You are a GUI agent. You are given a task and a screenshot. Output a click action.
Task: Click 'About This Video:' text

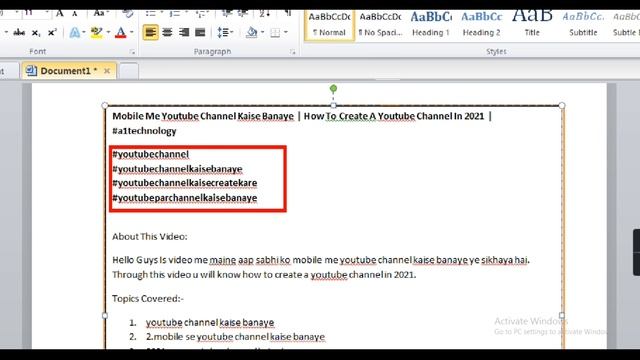(x=150, y=237)
